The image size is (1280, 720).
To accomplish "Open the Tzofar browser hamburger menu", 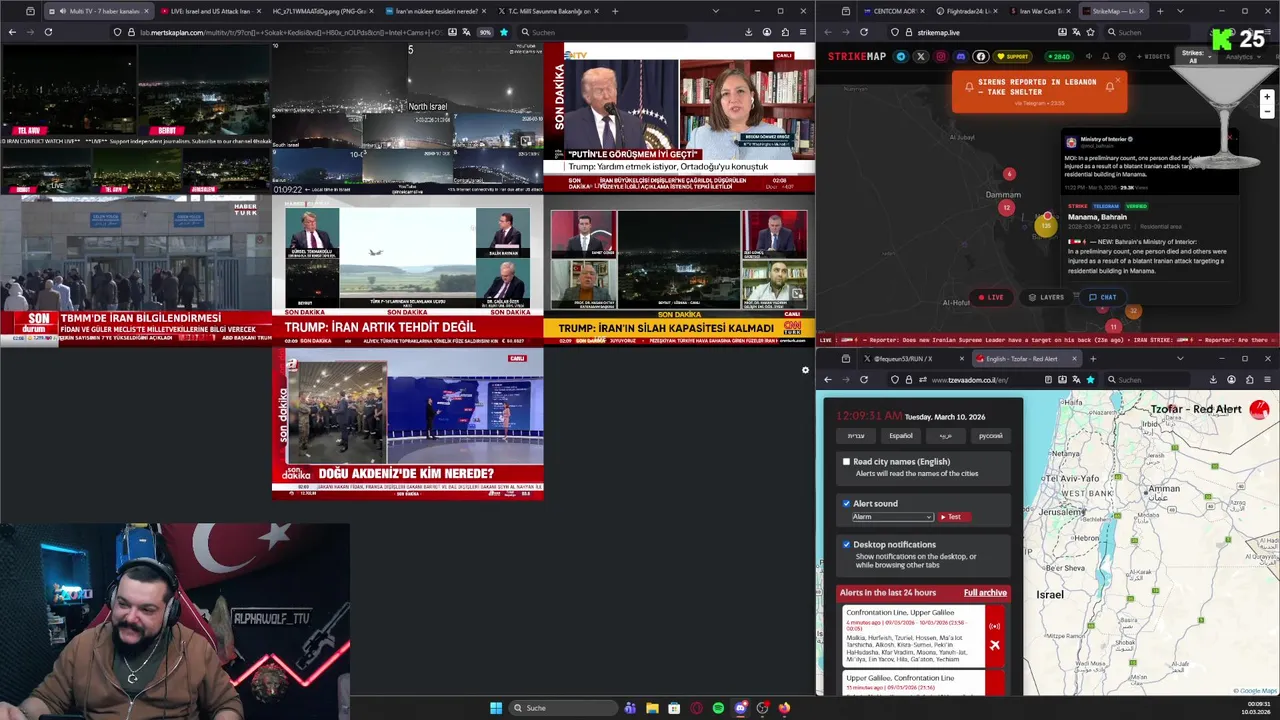I will (1267, 380).
